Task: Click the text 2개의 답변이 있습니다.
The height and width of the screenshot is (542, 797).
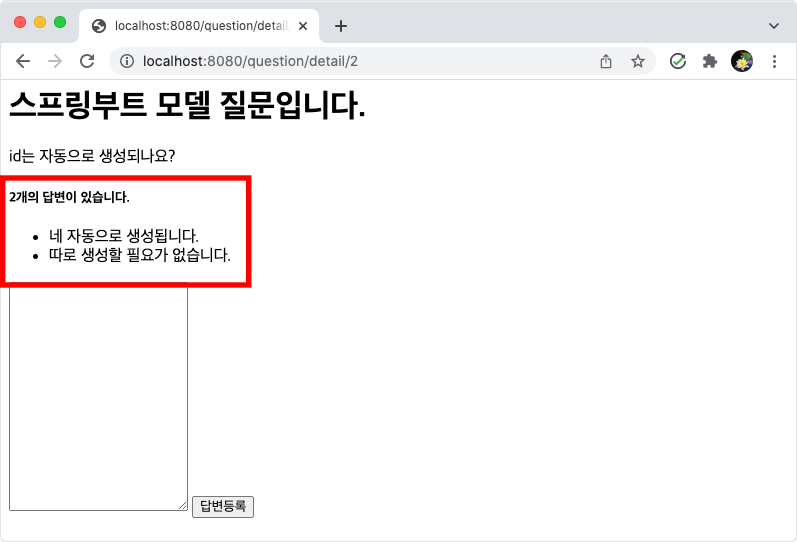Action: [x=69, y=197]
